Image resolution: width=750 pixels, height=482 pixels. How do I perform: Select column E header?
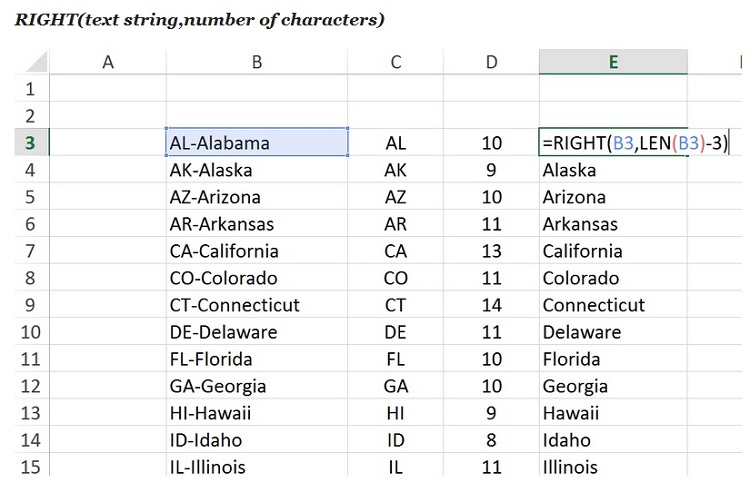coord(612,62)
